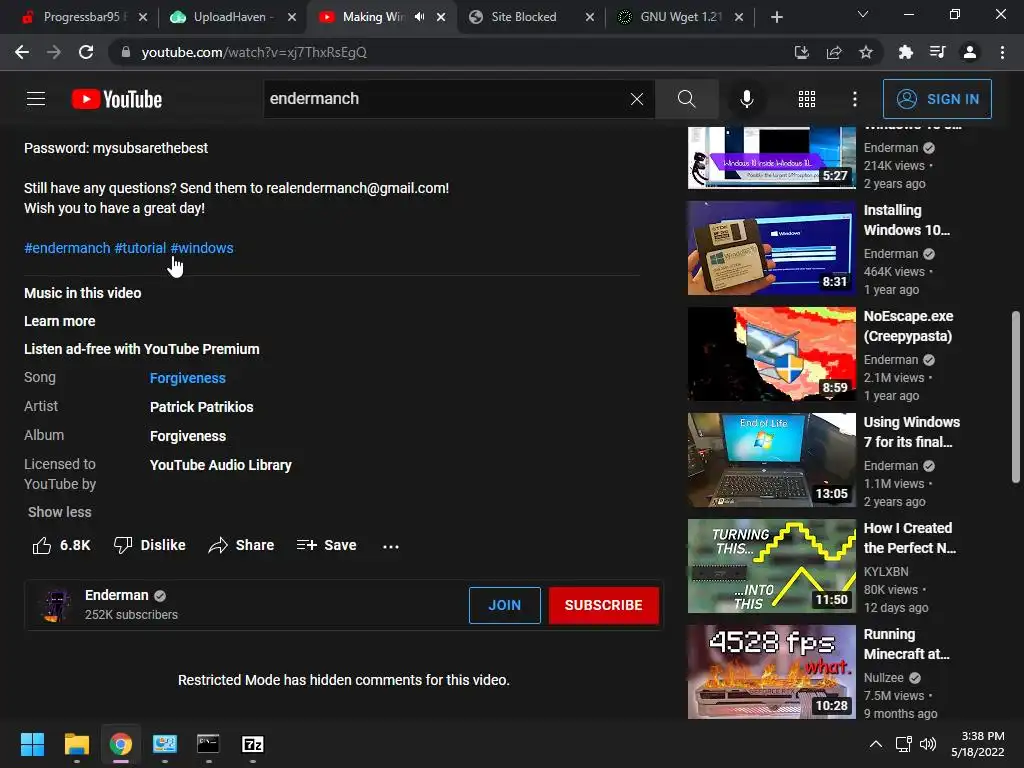Open the YouTube apps grid

[x=807, y=99]
